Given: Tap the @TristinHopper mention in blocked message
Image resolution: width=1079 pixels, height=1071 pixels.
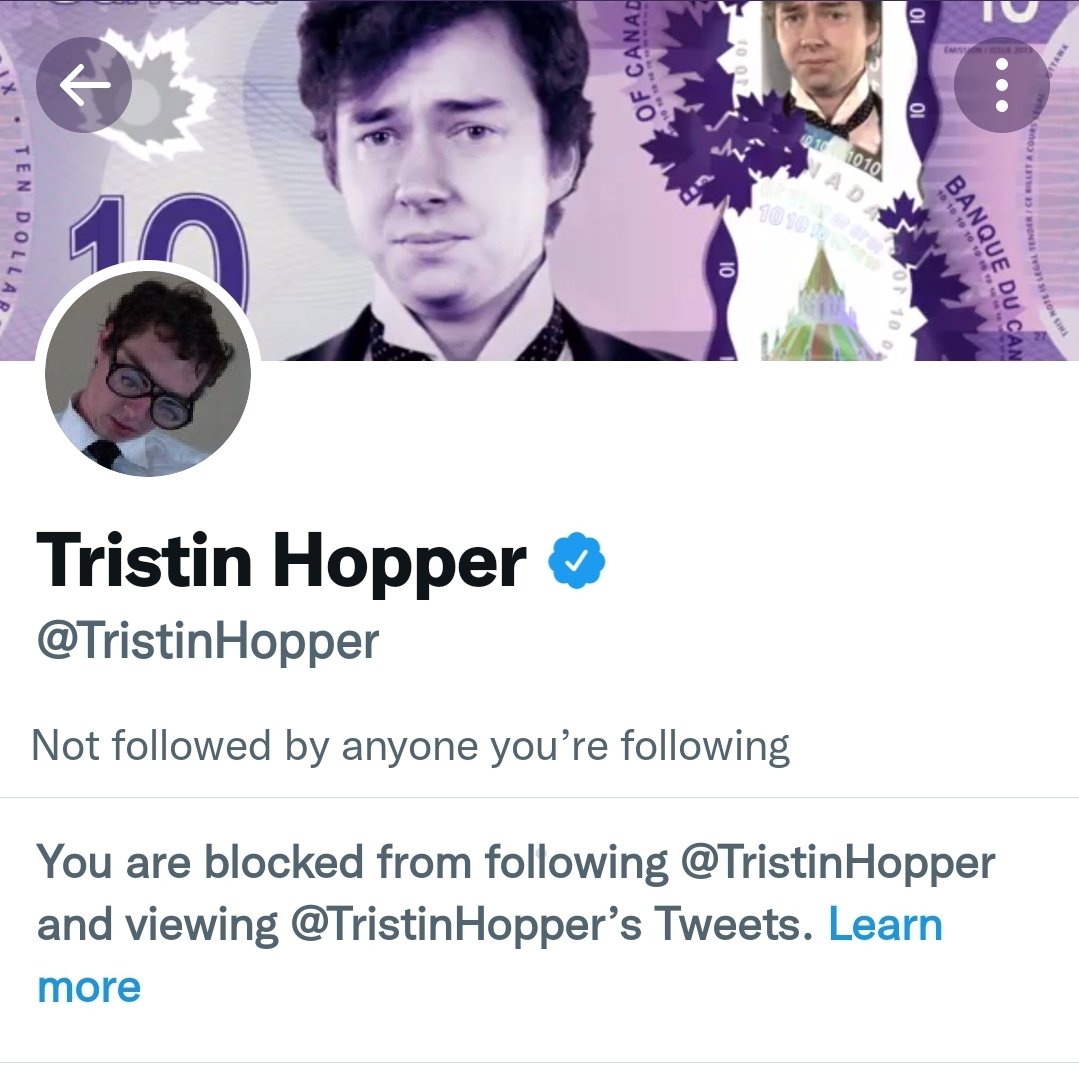Looking at the screenshot, I should point(837,862).
